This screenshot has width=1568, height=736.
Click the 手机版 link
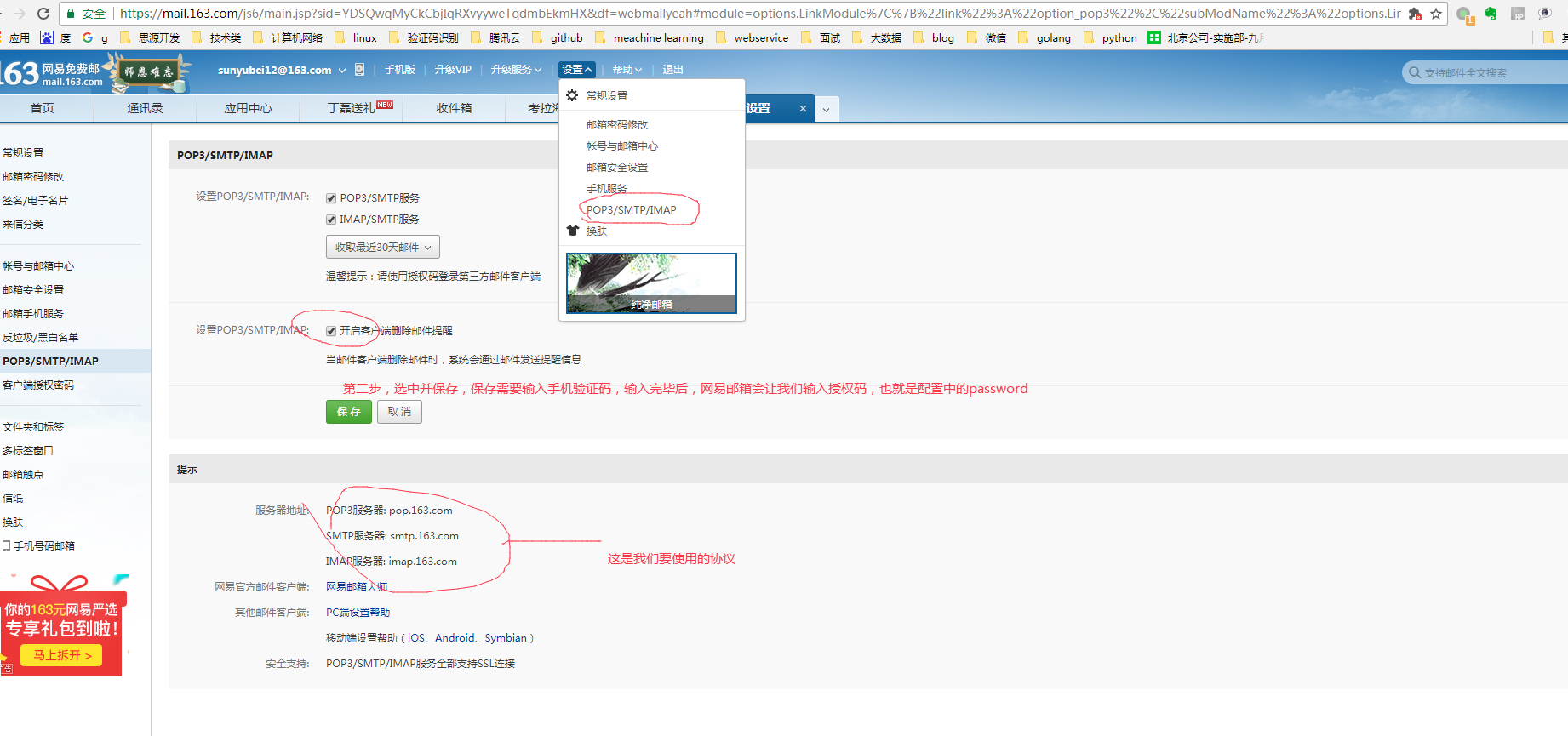coord(399,70)
